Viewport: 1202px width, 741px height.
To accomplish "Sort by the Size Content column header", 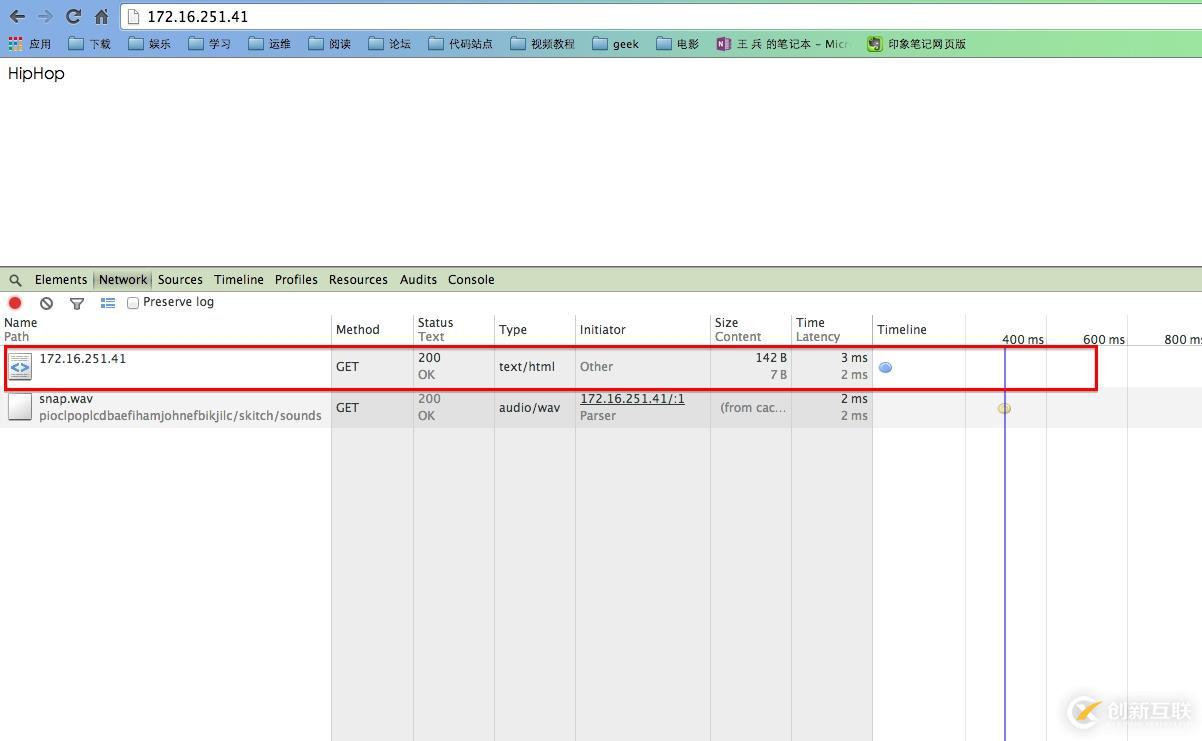I will point(751,330).
